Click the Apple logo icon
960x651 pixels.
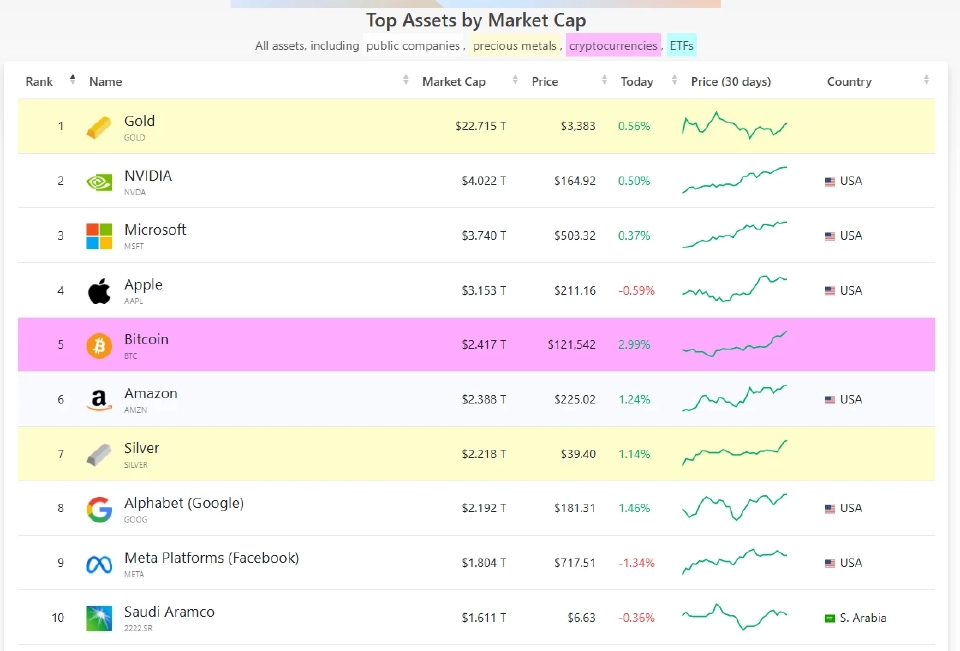(x=98, y=290)
